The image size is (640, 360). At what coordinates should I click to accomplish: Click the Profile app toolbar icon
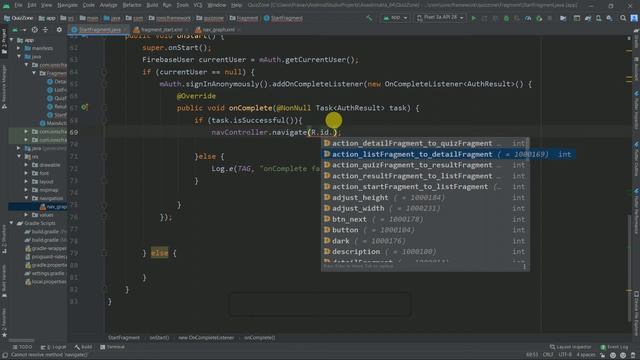point(528,18)
